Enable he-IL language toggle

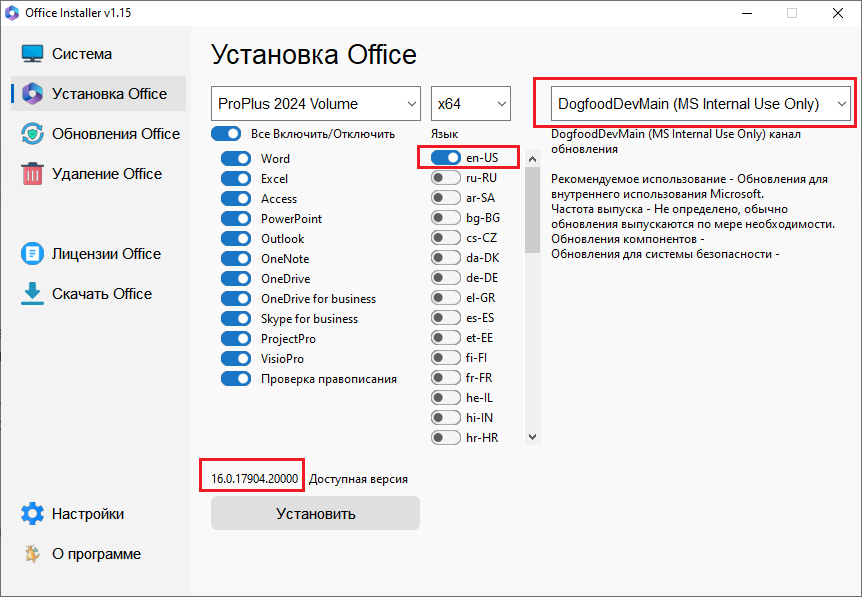point(446,397)
